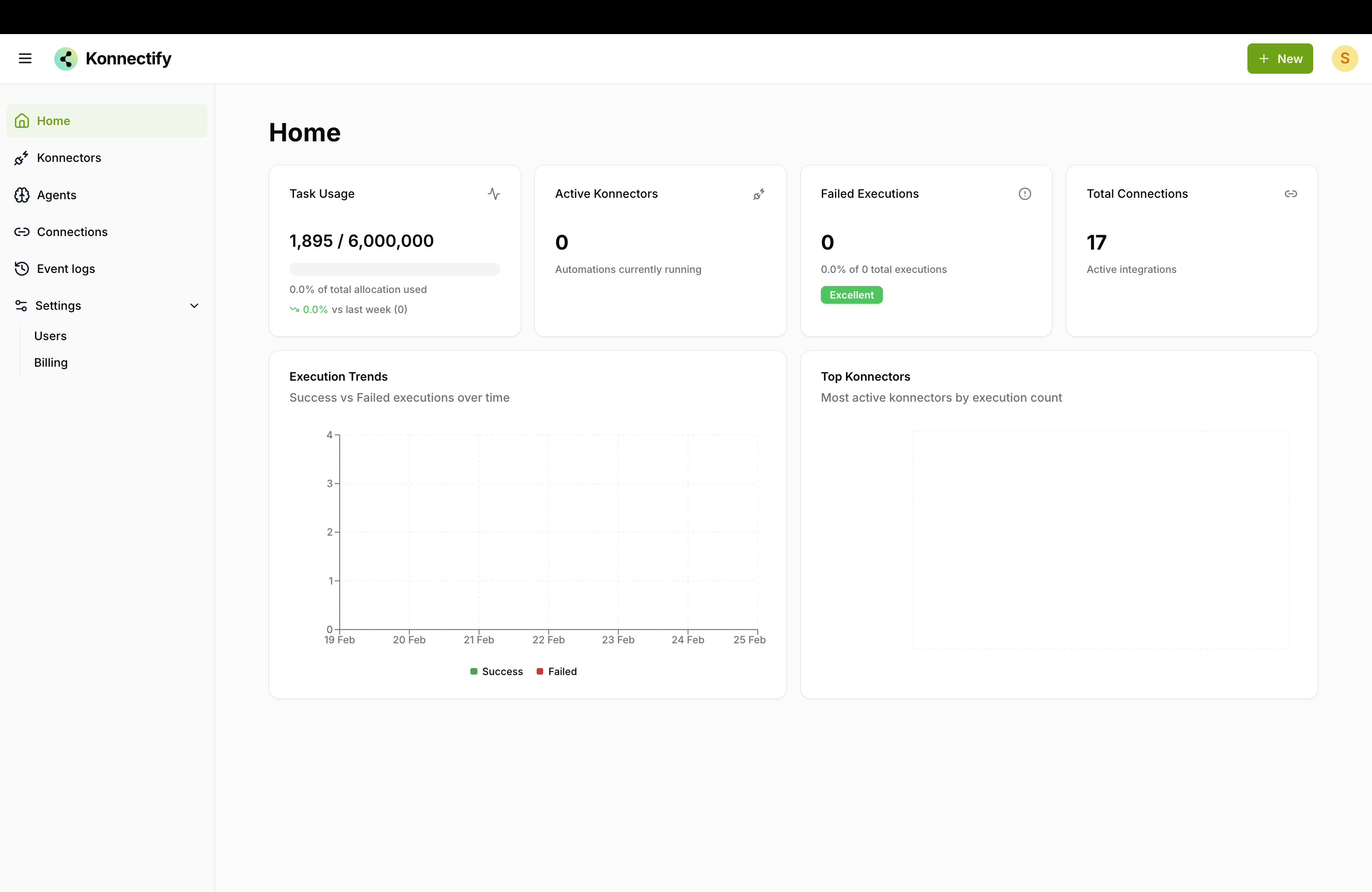Open the Users settings page
This screenshot has width=1372, height=892.
tap(50, 336)
